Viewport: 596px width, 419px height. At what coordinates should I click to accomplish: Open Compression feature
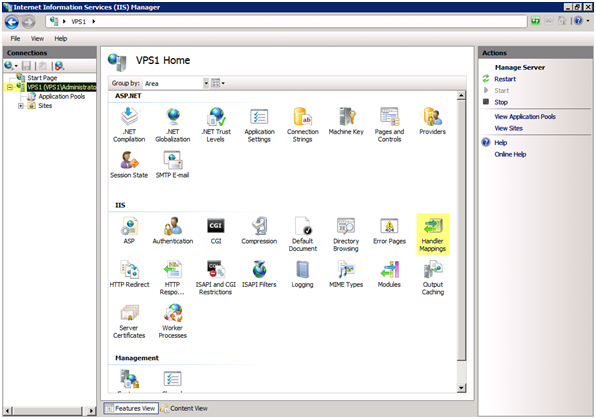(x=259, y=230)
